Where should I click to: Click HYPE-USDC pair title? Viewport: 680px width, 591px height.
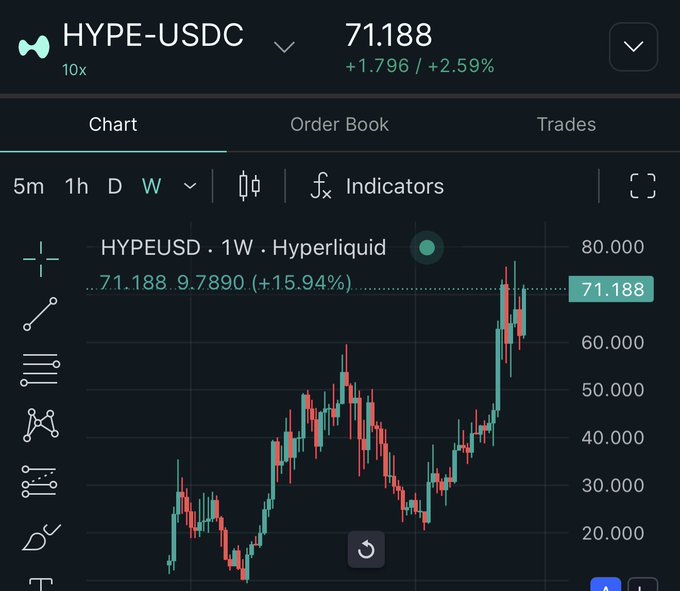click(153, 35)
